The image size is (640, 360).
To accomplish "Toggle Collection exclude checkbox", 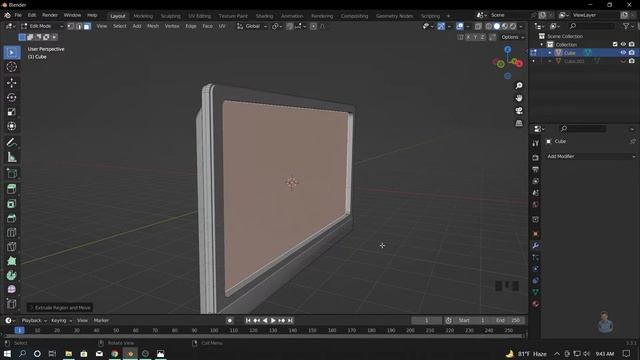I will pos(615,44).
